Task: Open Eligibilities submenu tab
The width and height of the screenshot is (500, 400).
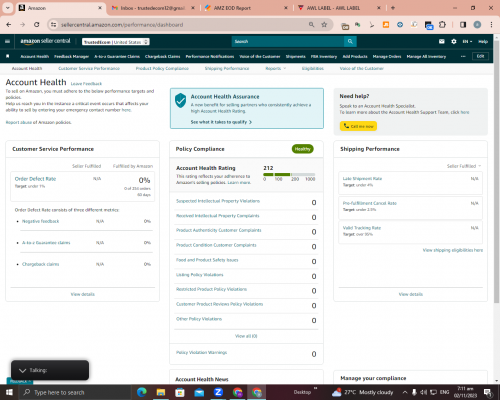Action: click(313, 68)
